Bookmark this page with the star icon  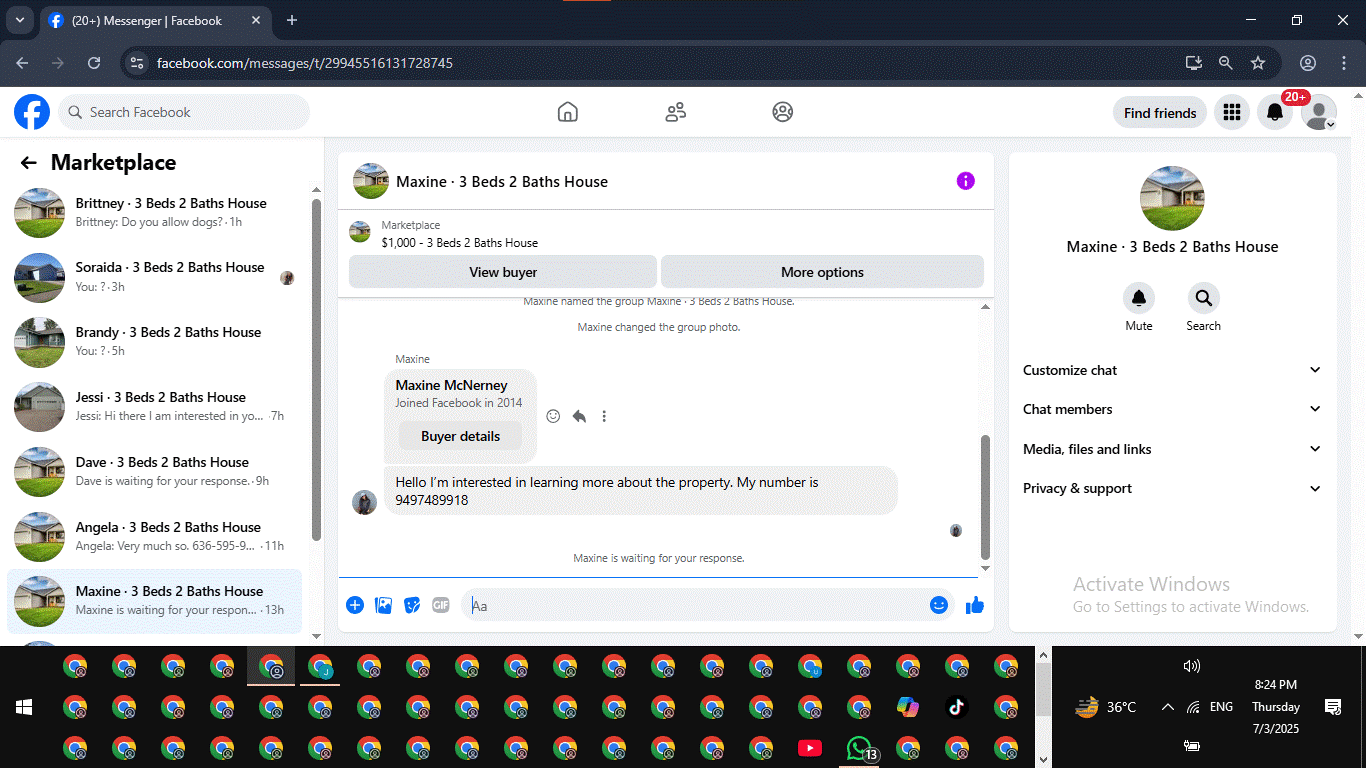pos(1258,63)
